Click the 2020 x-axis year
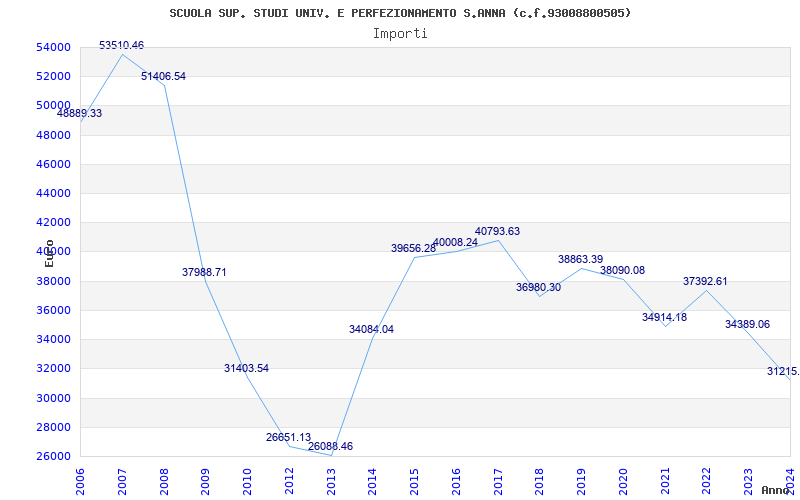This screenshot has height=500, width=800. click(623, 482)
